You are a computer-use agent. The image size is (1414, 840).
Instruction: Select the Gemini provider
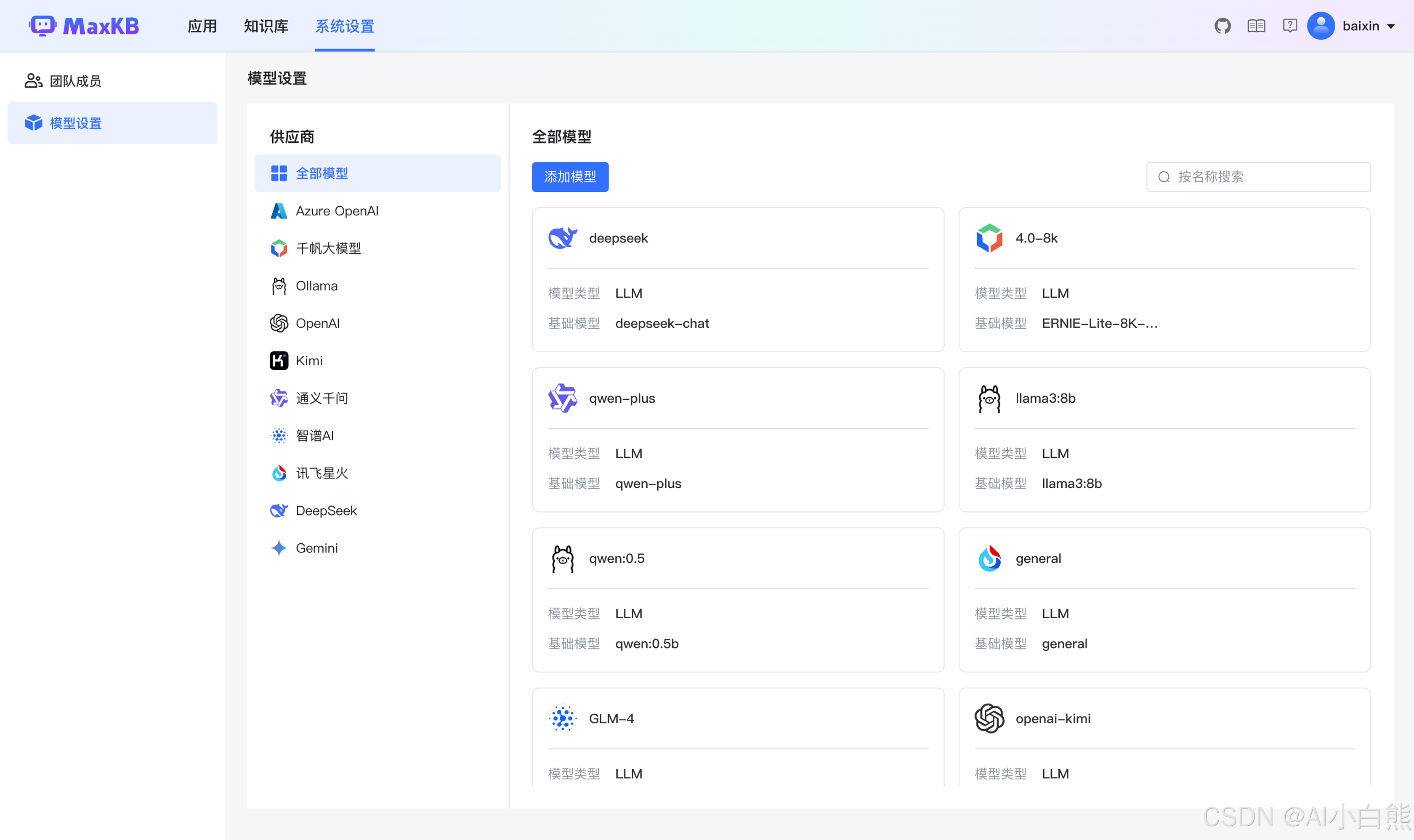click(317, 548)
